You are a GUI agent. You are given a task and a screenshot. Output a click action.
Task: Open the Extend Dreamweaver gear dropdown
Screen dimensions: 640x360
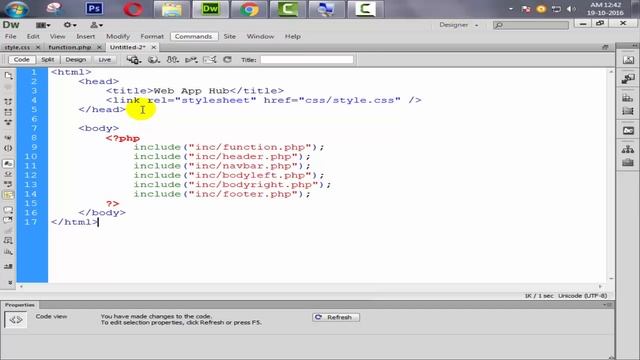[x=70, y=25]
